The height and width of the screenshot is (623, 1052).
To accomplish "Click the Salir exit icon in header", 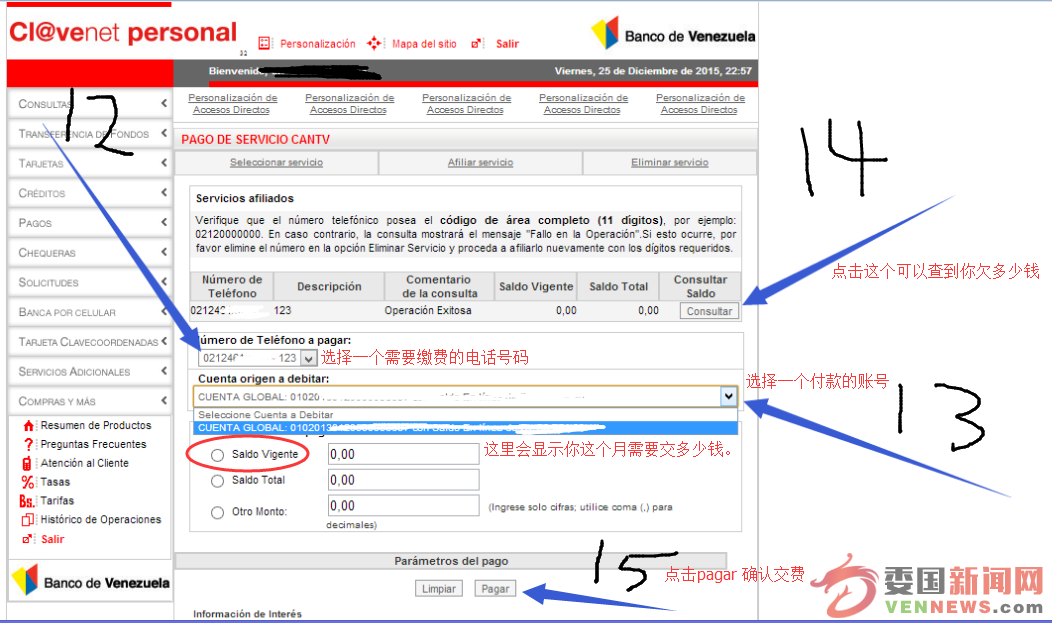I will click(476, 44).
